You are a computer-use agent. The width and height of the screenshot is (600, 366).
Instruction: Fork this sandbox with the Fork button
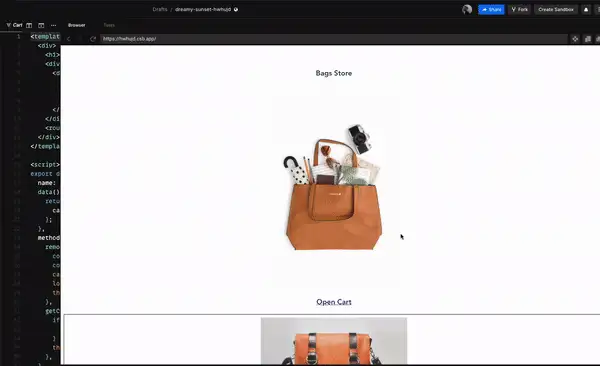(519, 10)
